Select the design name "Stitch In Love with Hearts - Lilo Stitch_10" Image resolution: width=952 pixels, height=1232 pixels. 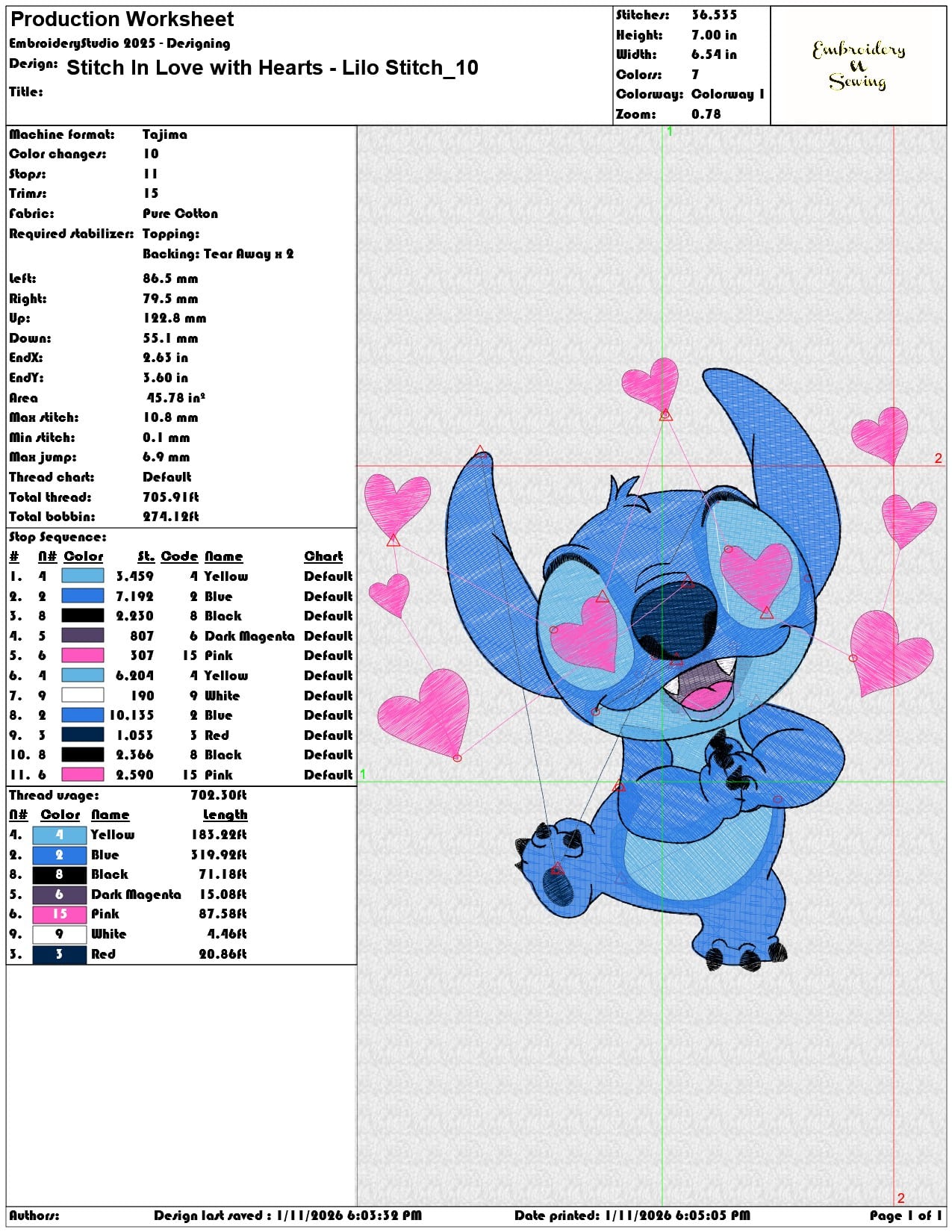(273, 68)
